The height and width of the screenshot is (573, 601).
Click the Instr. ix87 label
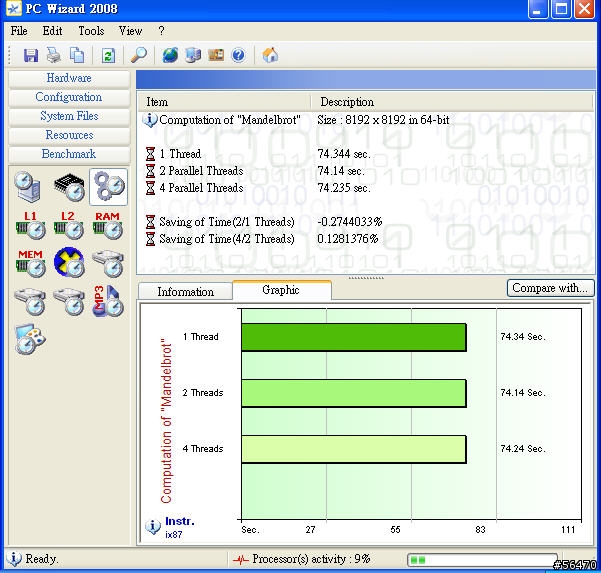point(179,527)
